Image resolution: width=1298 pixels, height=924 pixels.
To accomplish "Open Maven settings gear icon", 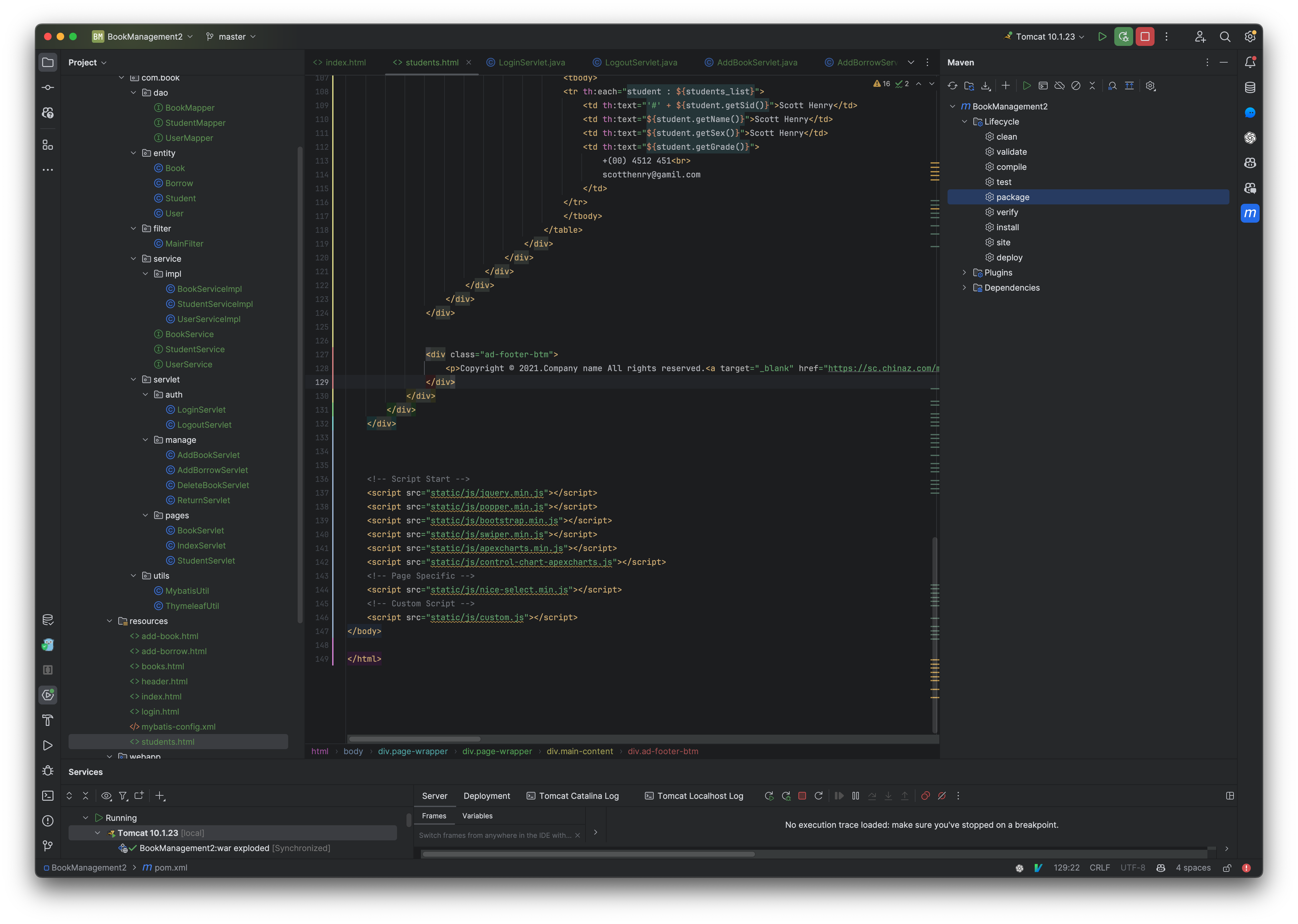I will click(1151, 85).
